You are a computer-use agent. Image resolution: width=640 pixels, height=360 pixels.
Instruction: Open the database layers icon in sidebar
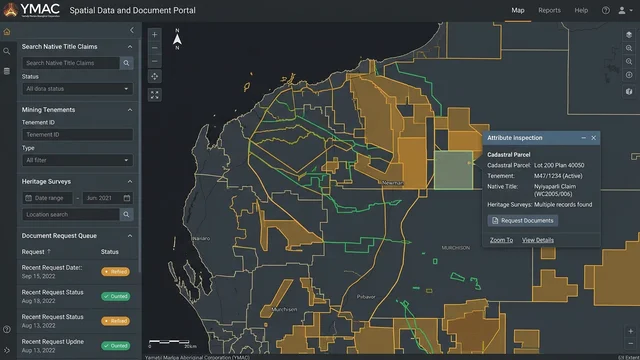pyautogui.click(x=7, y=71)
